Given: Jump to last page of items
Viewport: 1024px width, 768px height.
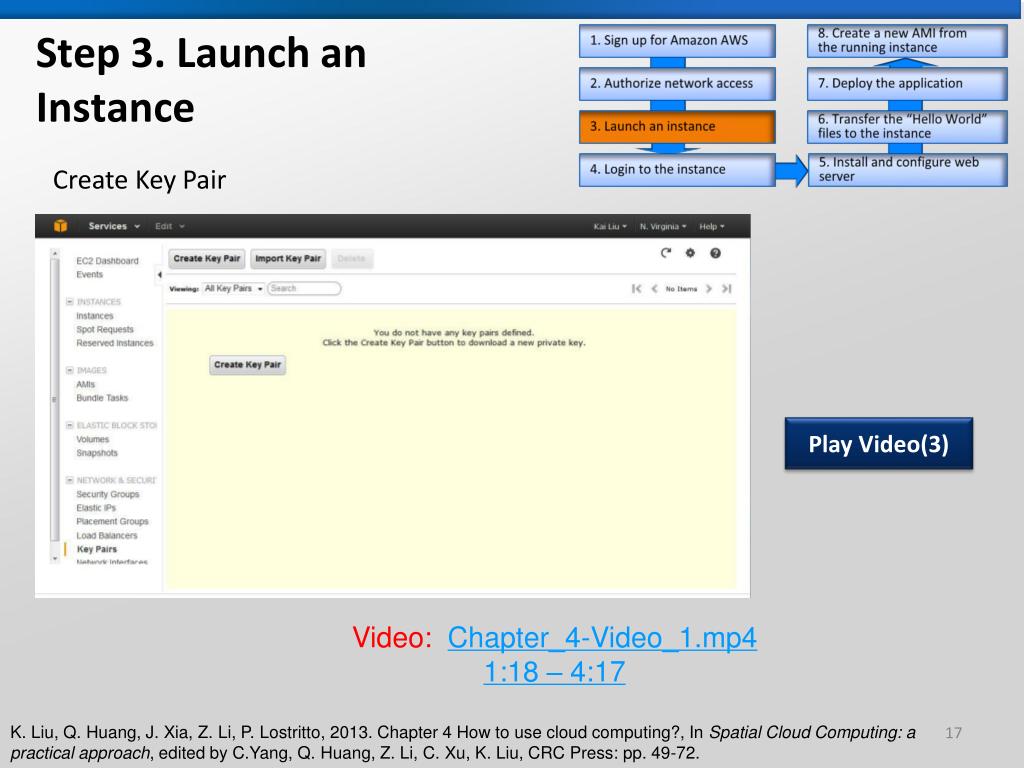Looking at the screenshot, I should pos(727,288).
